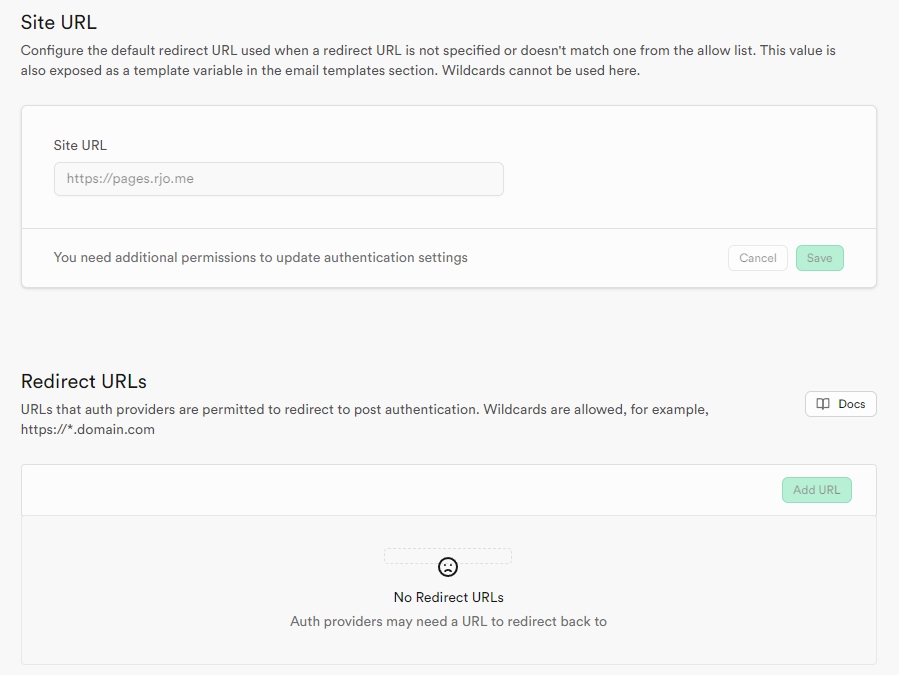Click the additional permissions notice text
899x675 pixels.
(260, 257)
